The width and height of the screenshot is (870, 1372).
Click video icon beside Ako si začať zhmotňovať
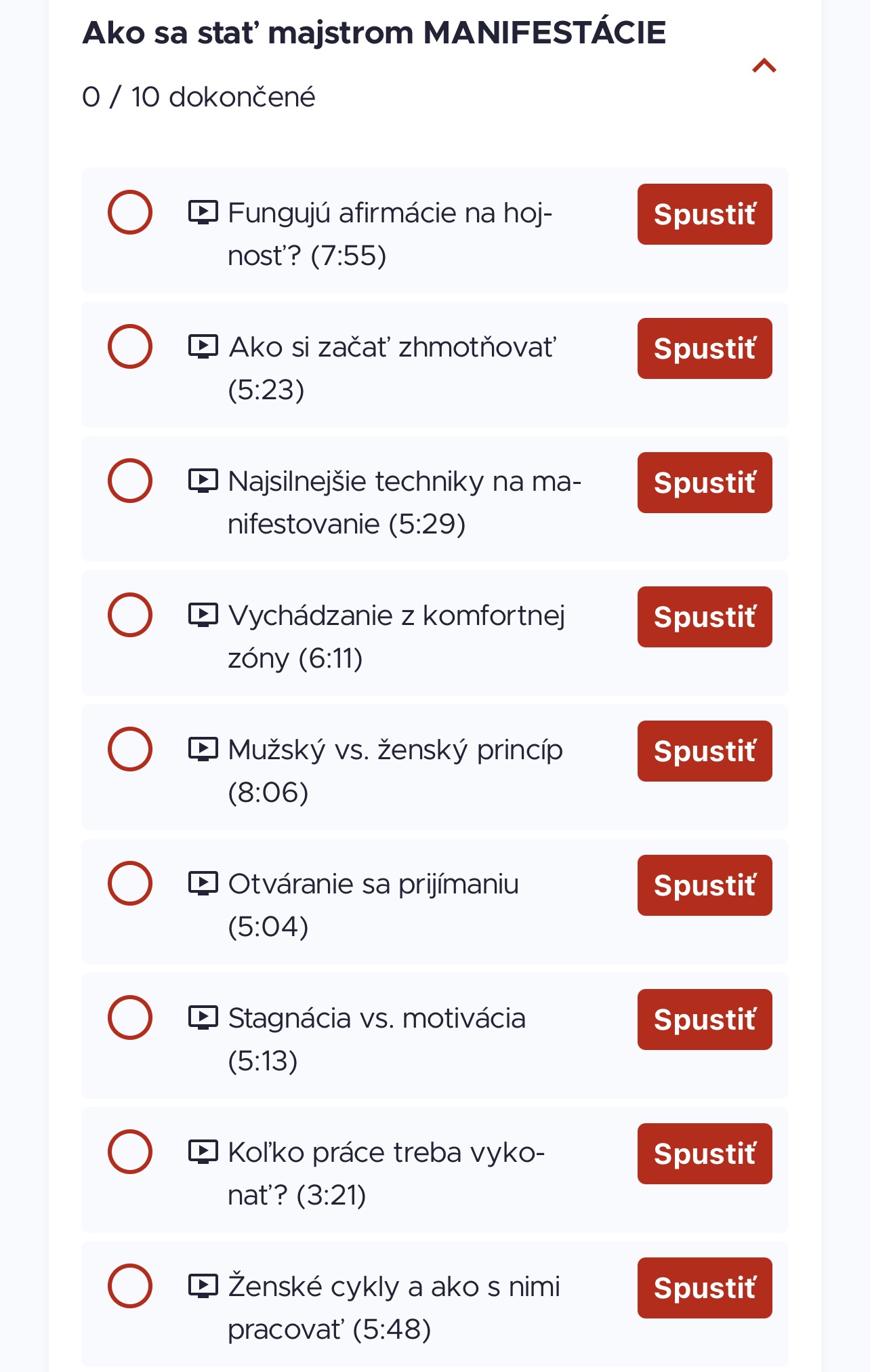203,346
